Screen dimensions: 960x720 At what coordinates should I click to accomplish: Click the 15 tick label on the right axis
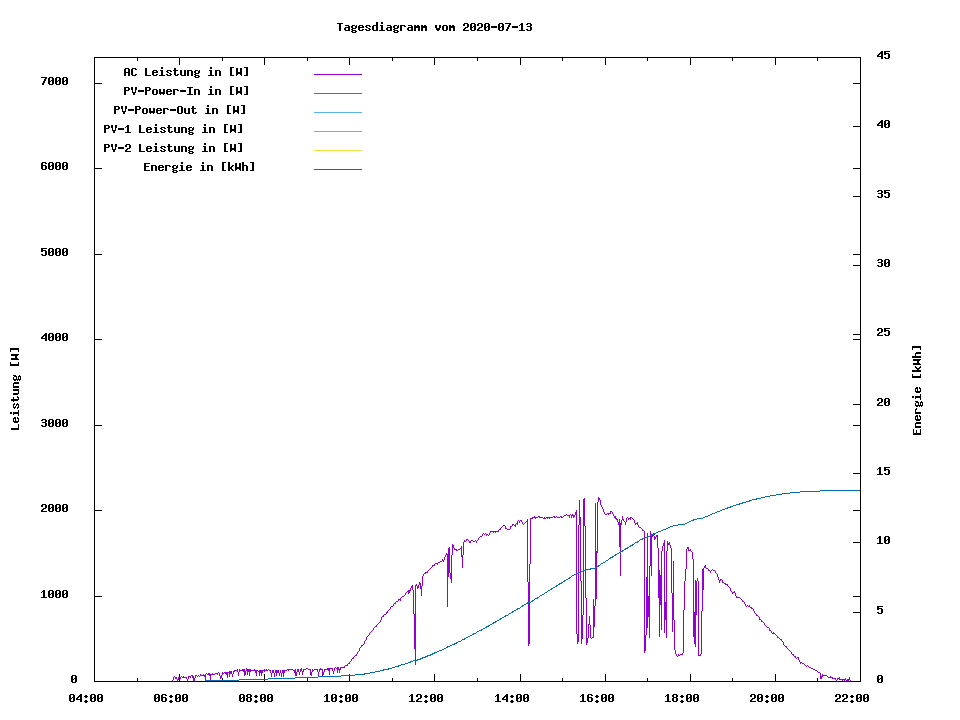coord(884,472)
